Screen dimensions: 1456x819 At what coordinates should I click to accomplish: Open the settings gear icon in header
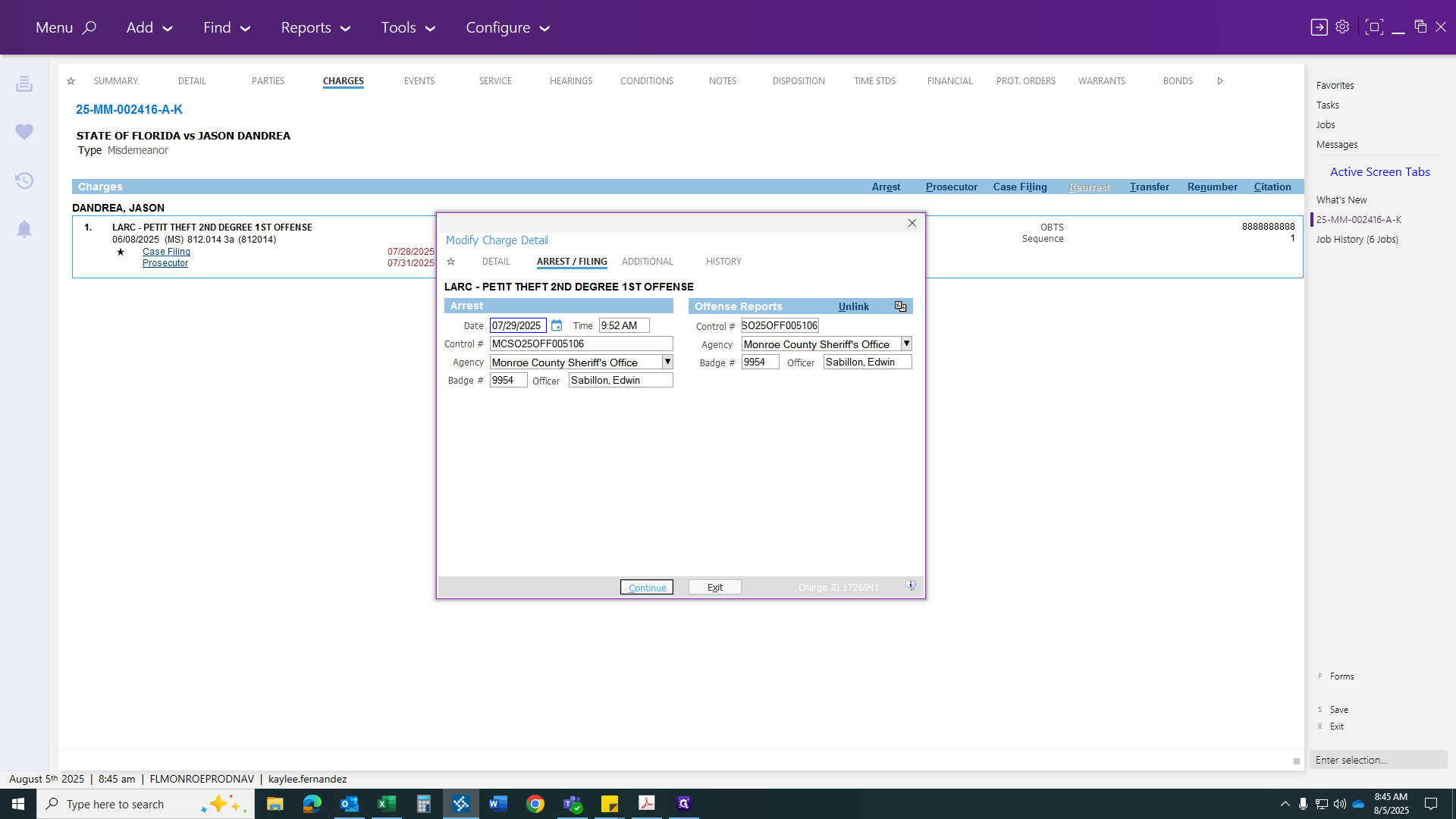tap(1342, 27)
